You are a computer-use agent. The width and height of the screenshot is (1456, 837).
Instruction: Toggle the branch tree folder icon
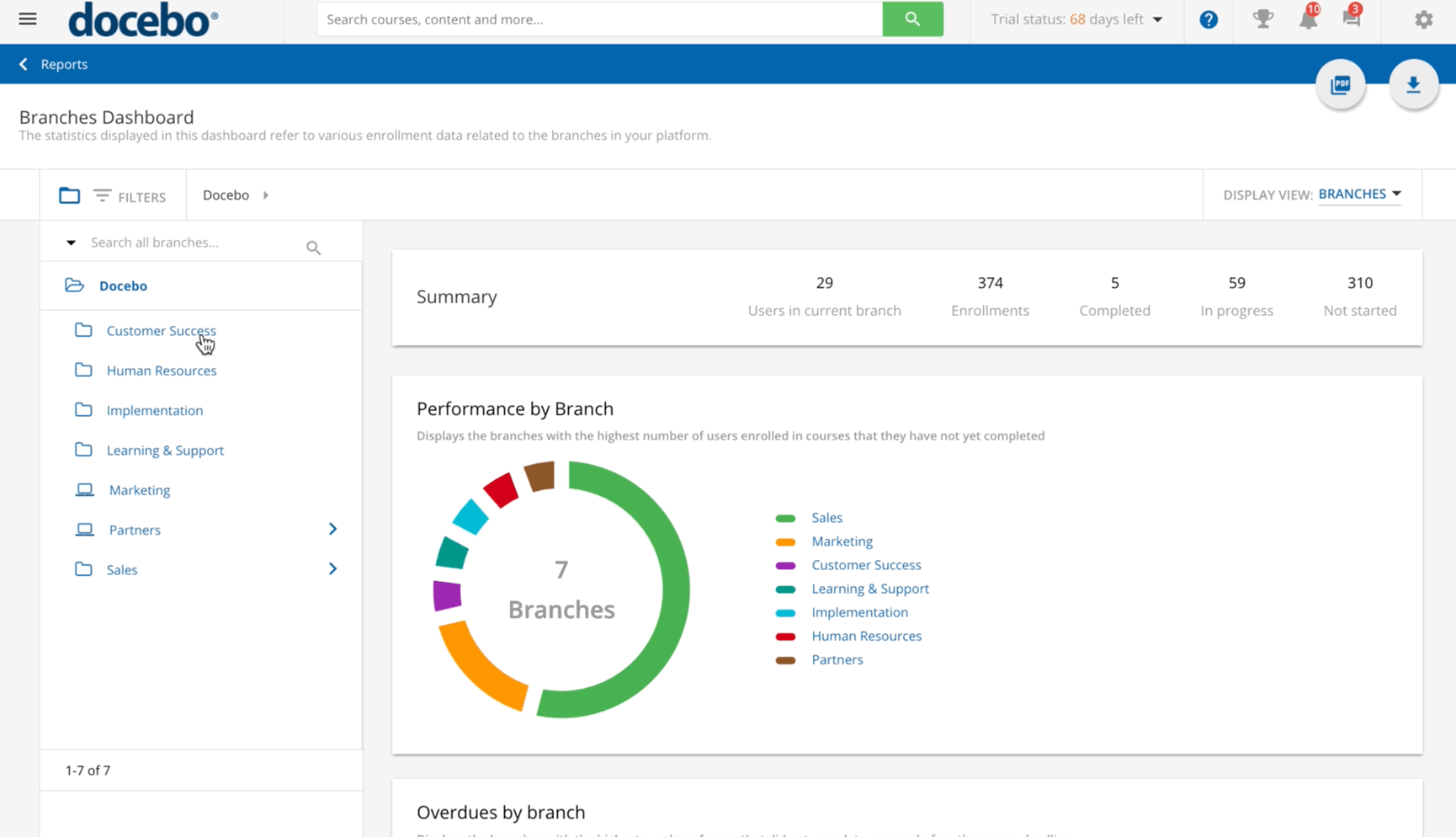pos(69,195)
